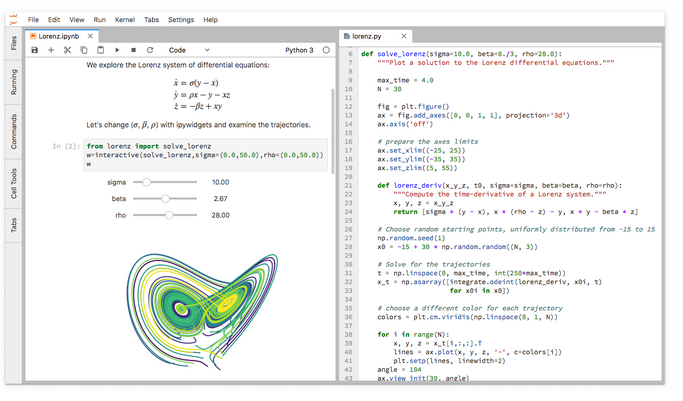This screenshot has width=683, height=401.
Task: Restart the kernel with circular arrow icon
Action: click(x=150, y=50)
